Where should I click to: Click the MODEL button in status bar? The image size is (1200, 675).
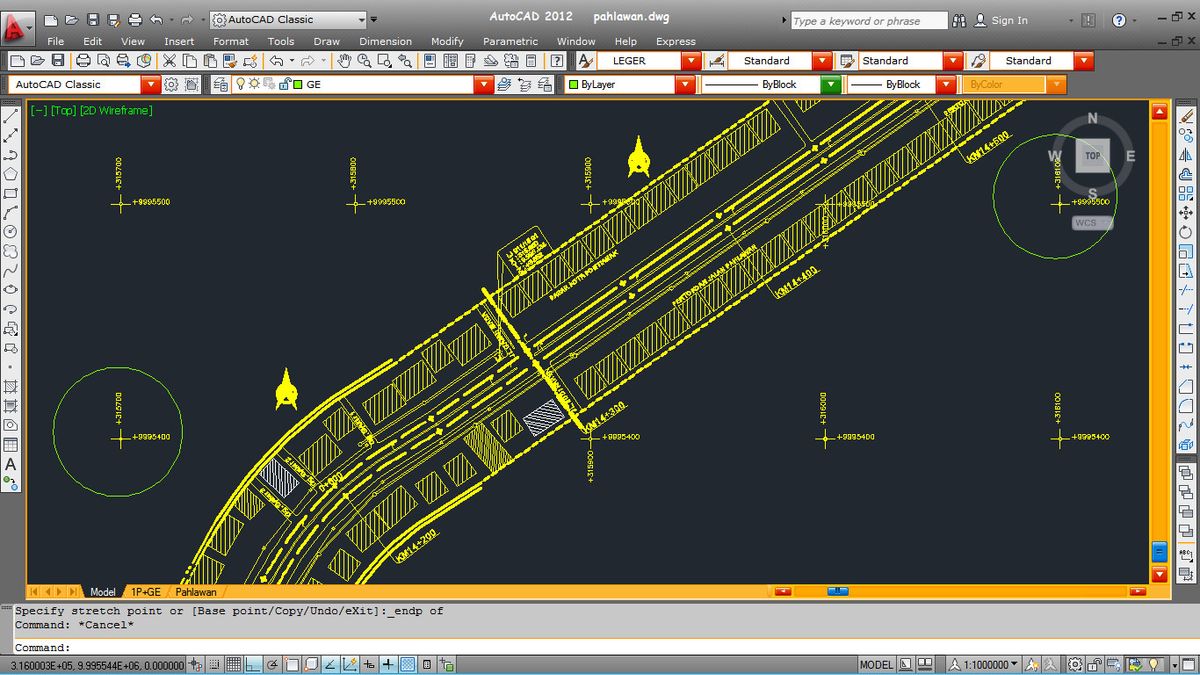tap(877, 665)
